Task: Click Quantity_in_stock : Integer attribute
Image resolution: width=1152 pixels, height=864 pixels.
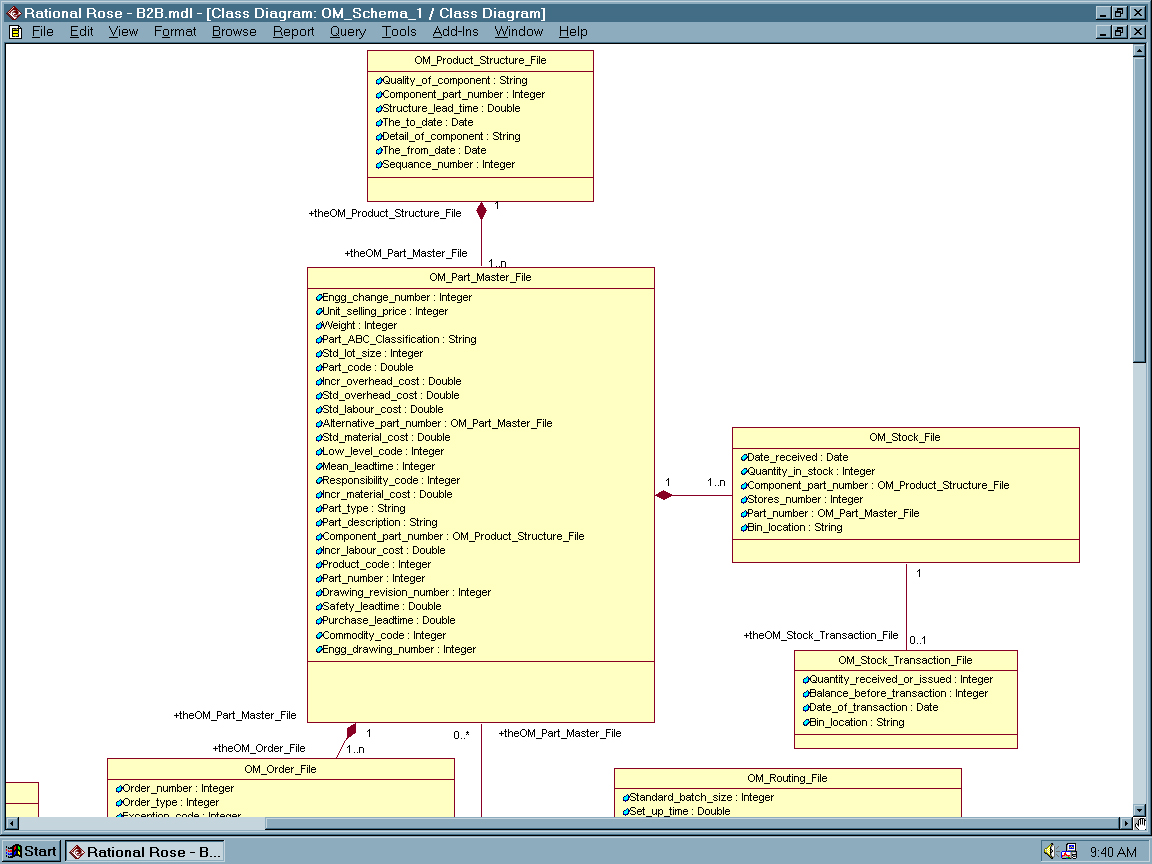Action: tap(807, 471)
